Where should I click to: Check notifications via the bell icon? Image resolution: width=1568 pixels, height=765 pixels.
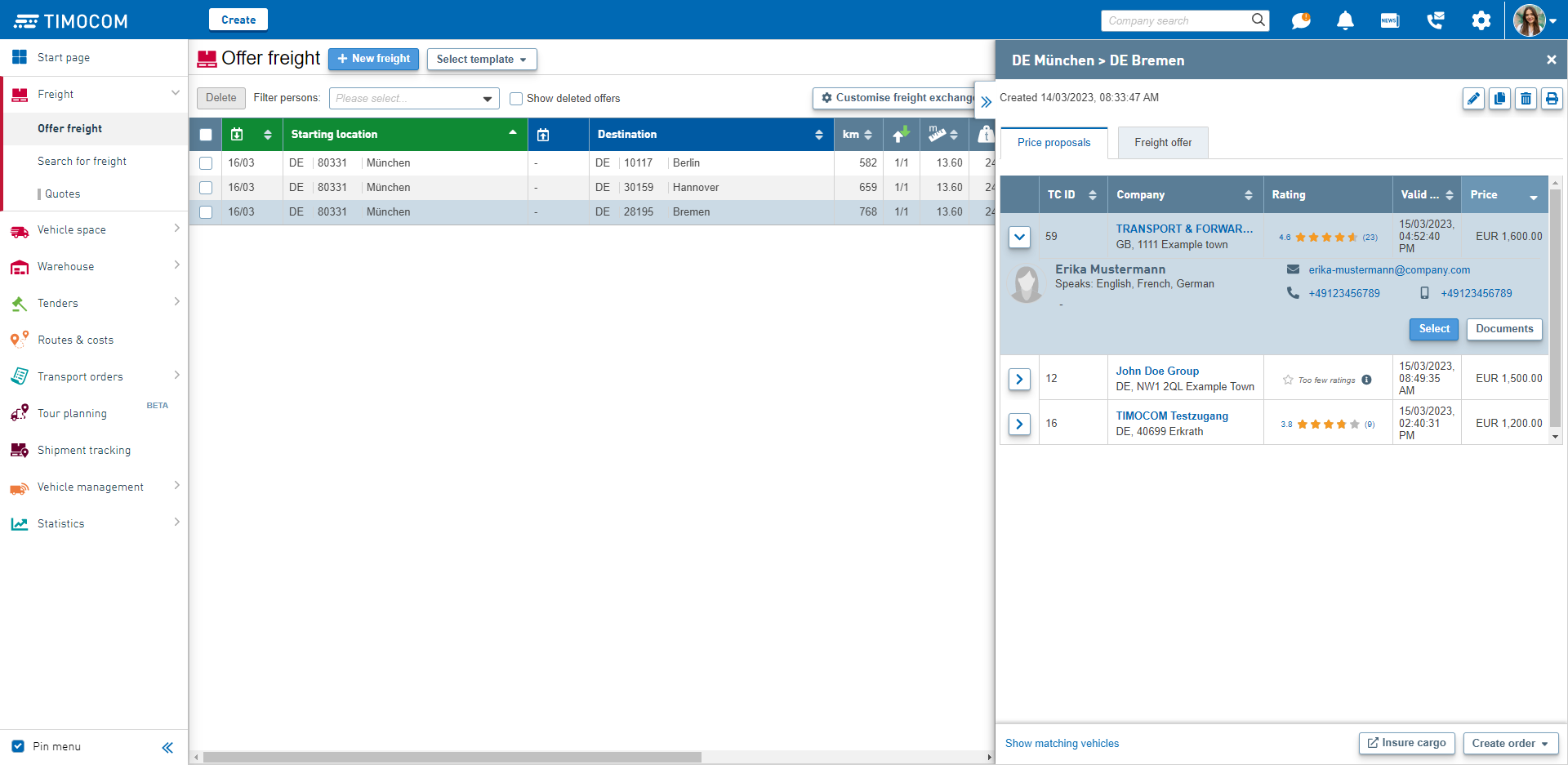[1345, 20]
